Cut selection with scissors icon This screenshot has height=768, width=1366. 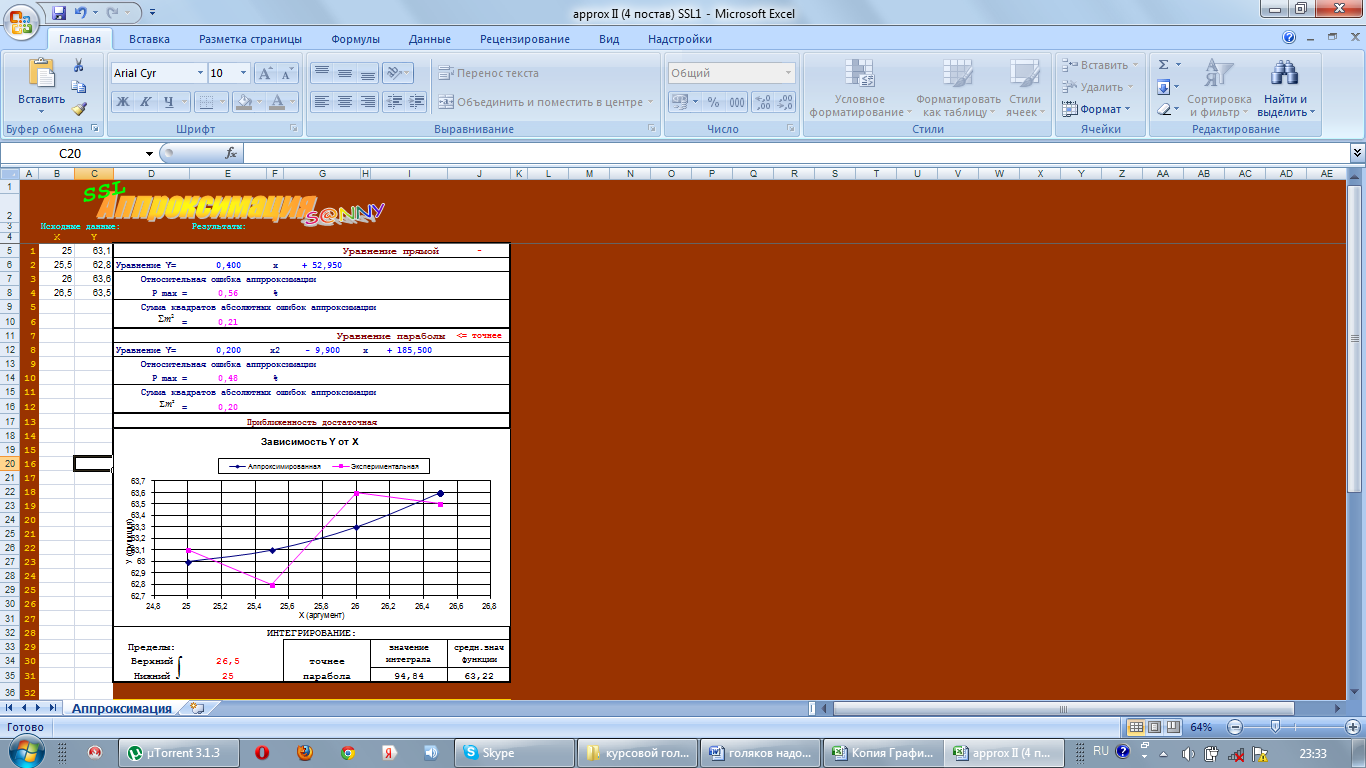click(79, 65)
